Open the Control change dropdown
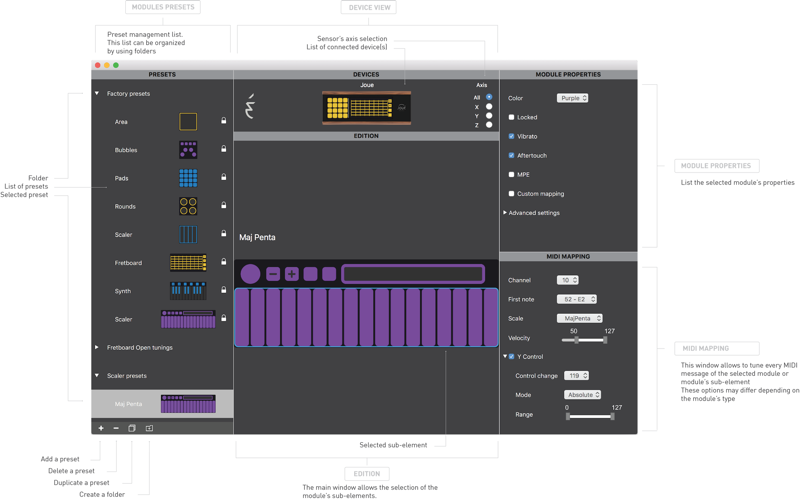This screenshot has width=800, height=500. coord(576,376)
